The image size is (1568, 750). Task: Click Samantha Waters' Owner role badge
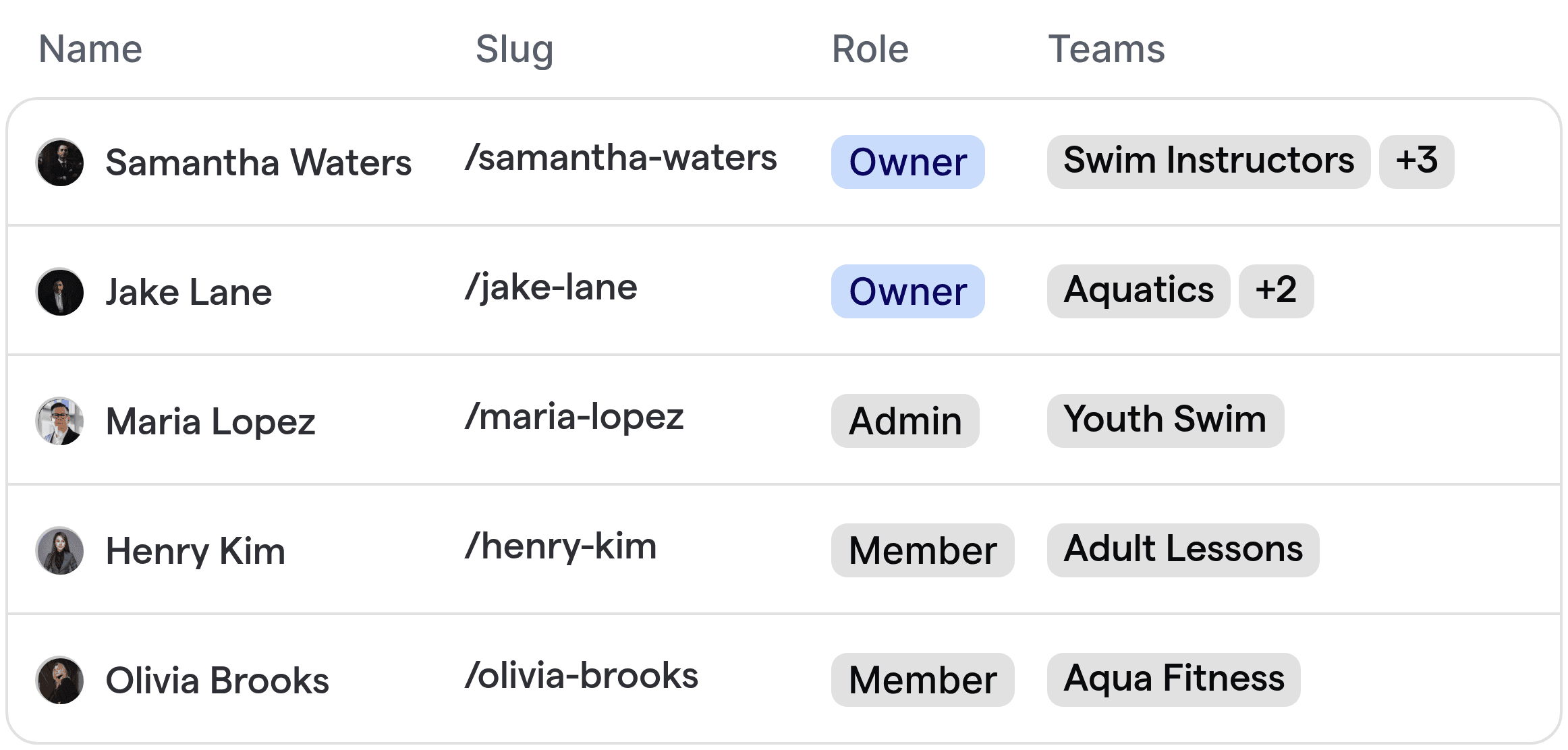pyautogui.click(x=907, y=163)
